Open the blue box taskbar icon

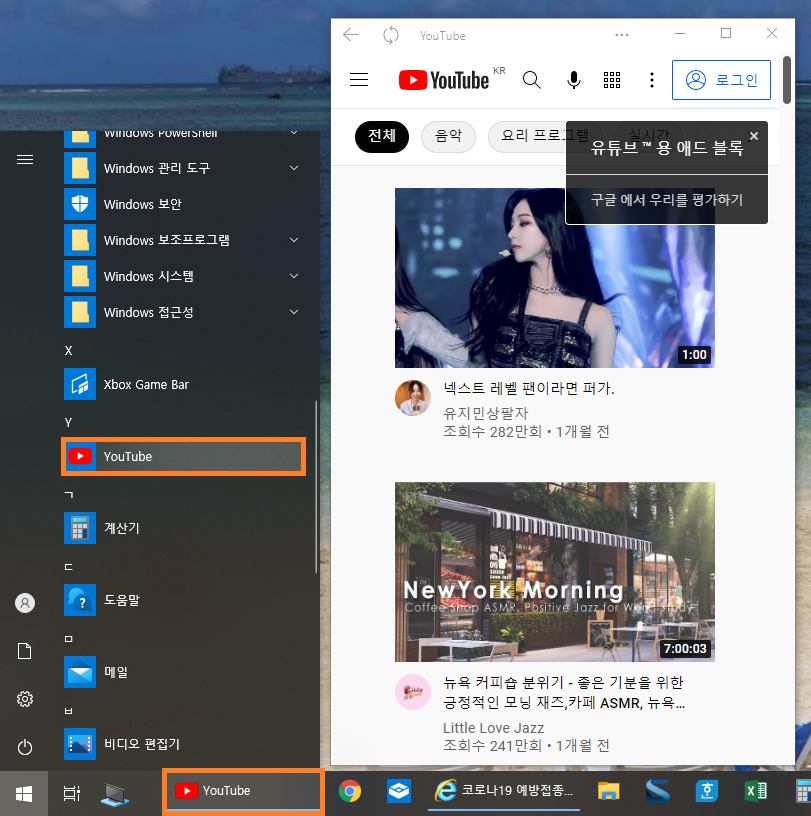click(399, 791)
